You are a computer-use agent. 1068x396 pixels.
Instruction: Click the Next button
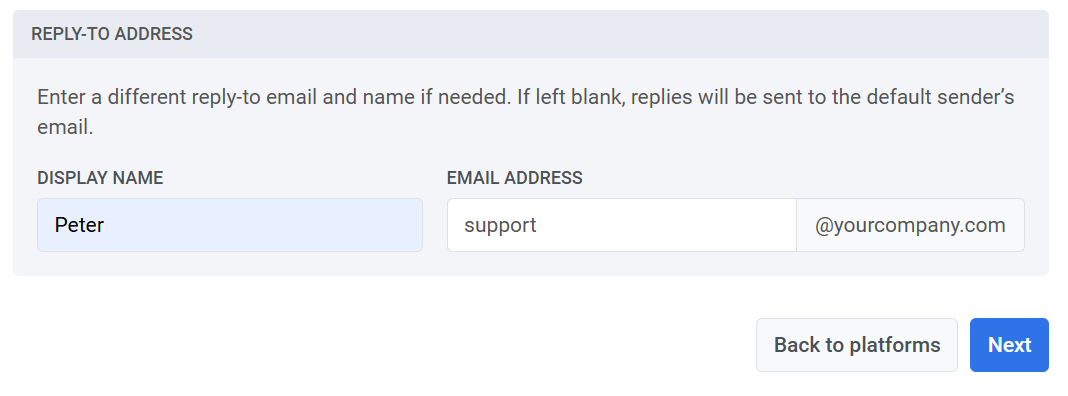tap(1009, 345)
